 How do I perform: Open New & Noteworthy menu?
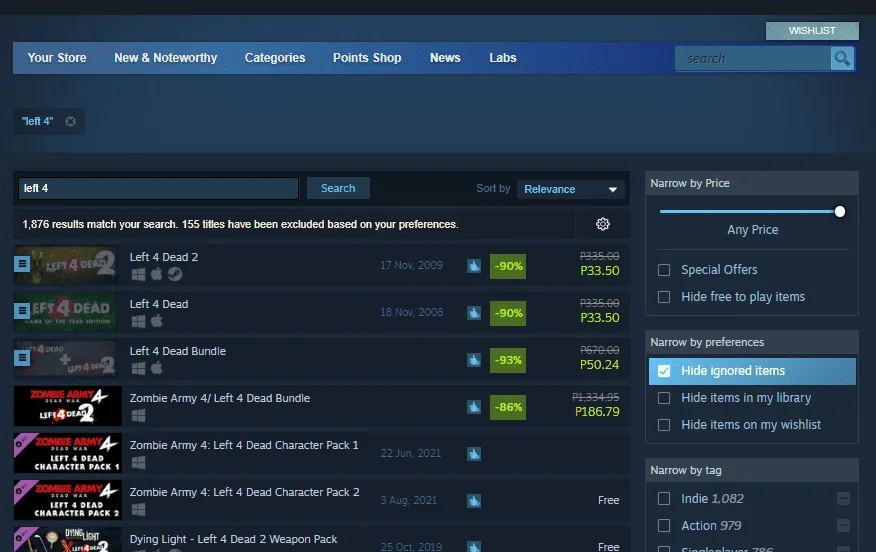coord(165,58)
